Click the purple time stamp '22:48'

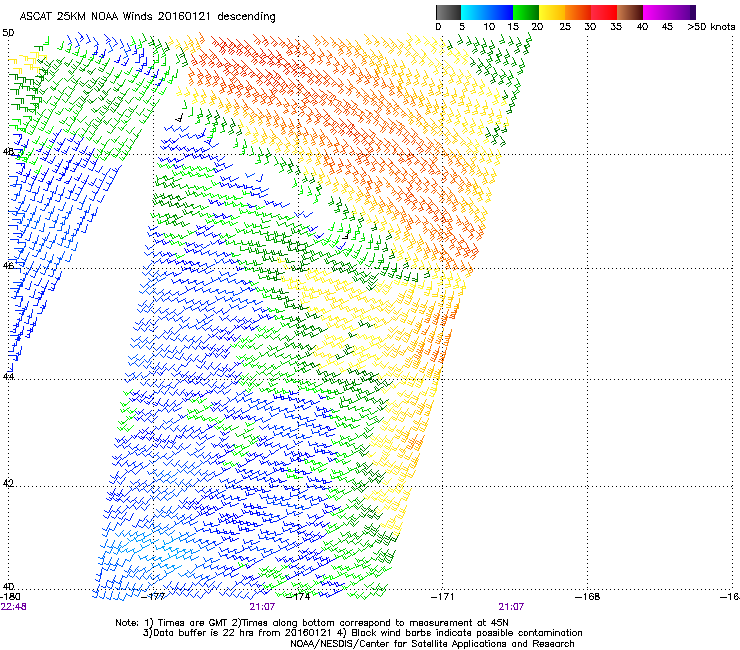click(x=13, y=607)
